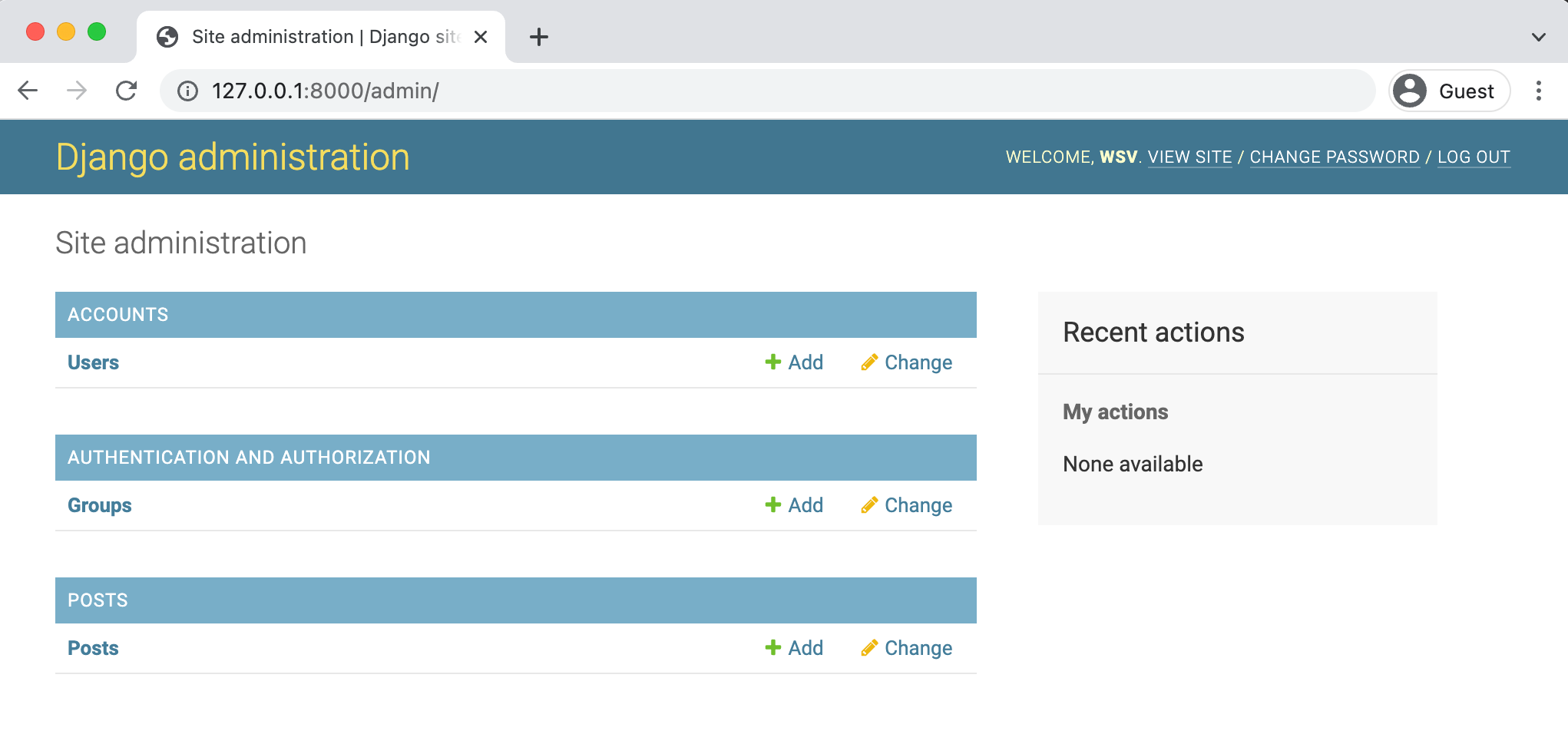Click the macOS yellow minimize button
The image size is (1568, 754).
pos(66,31)
